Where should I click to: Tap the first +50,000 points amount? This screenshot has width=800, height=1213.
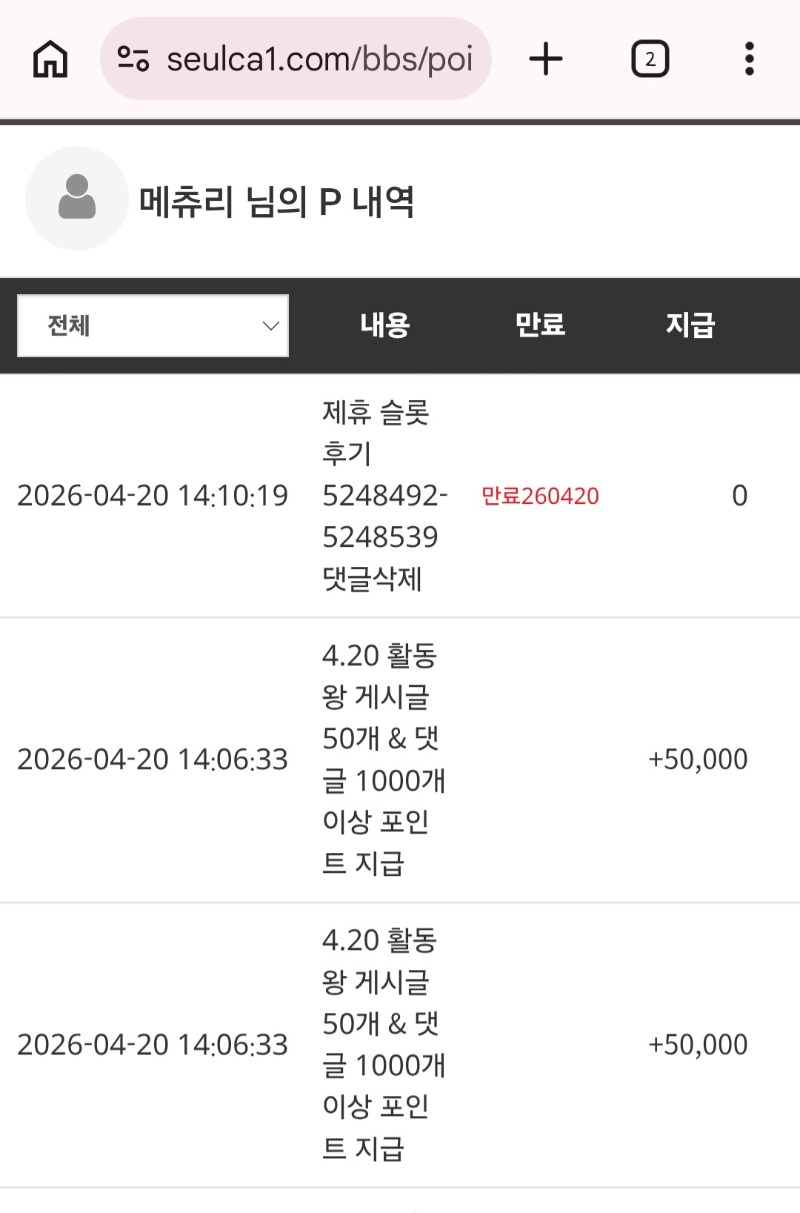(698, 760)
